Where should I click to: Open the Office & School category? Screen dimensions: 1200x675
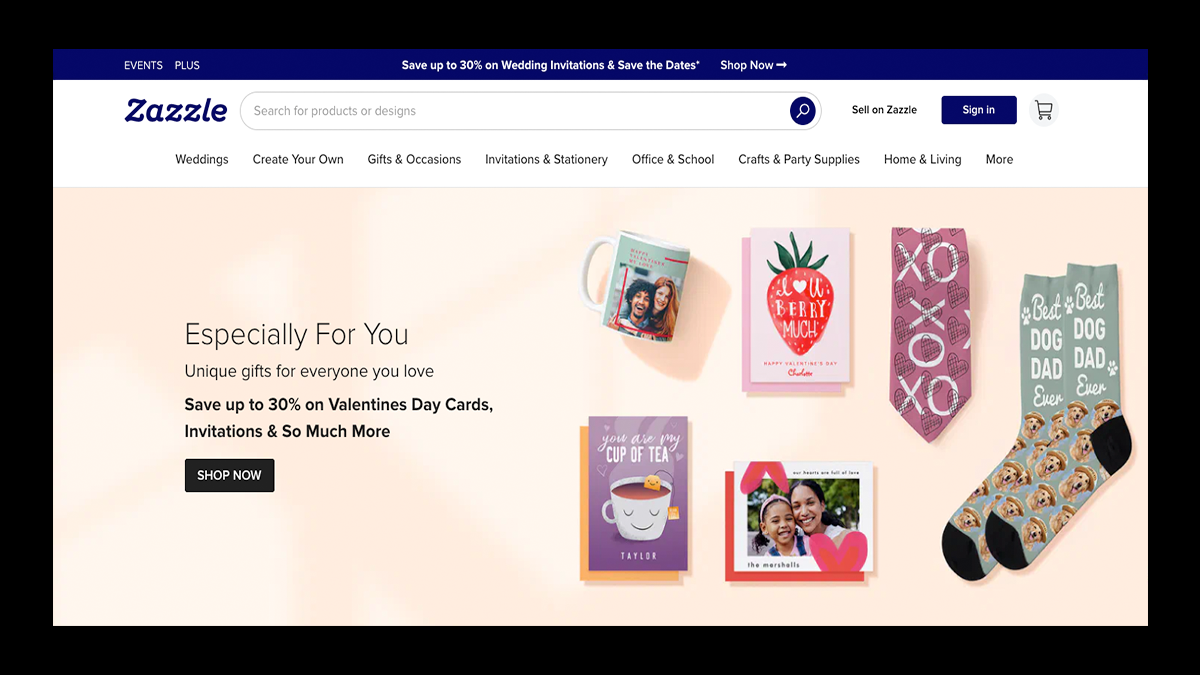pyautogui.click(x=673, y=159)
